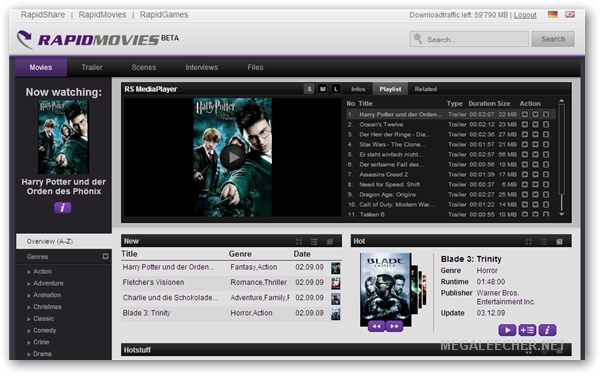600x375 pixels.
Task: Select the Adventure genre
Action: pos(48,283)
